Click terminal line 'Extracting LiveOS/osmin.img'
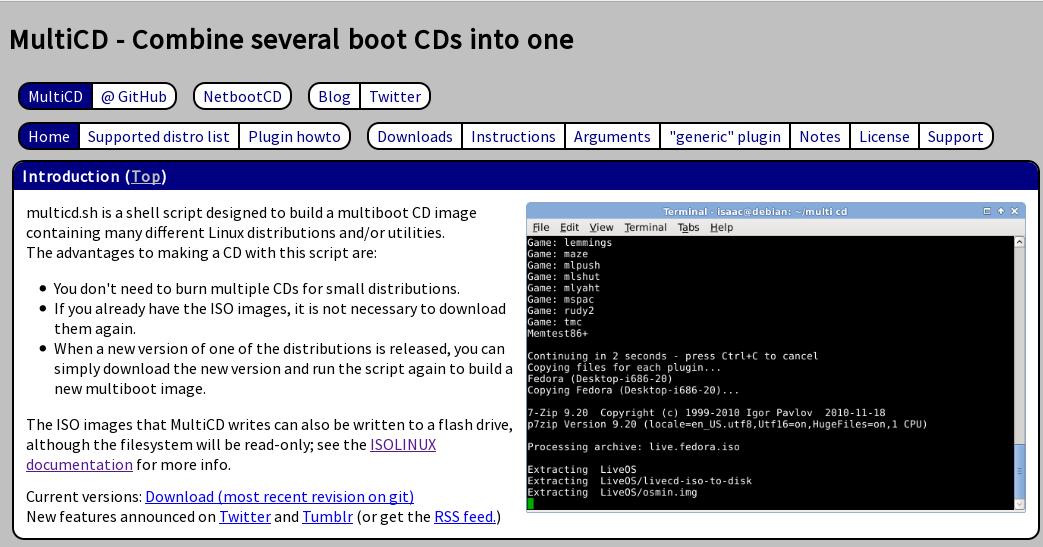1043x547 pixels. coord(612,492)
